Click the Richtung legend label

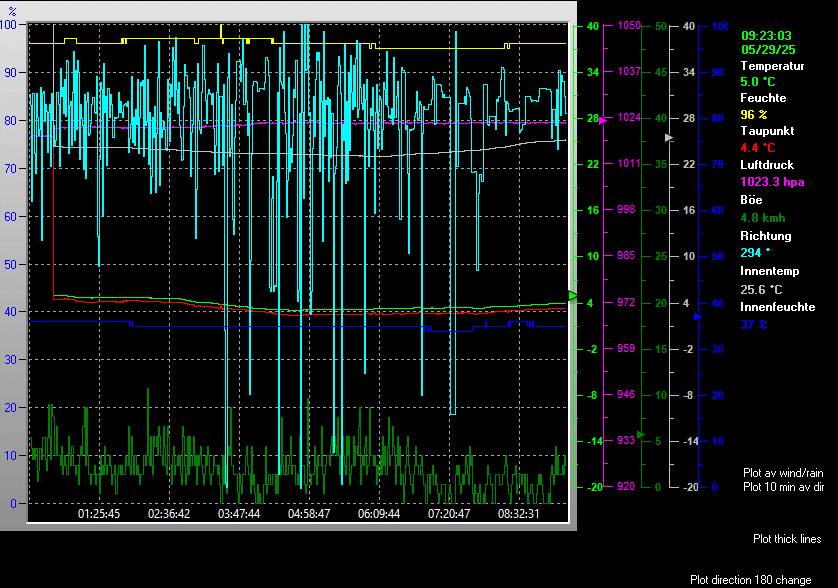(765, 236)
